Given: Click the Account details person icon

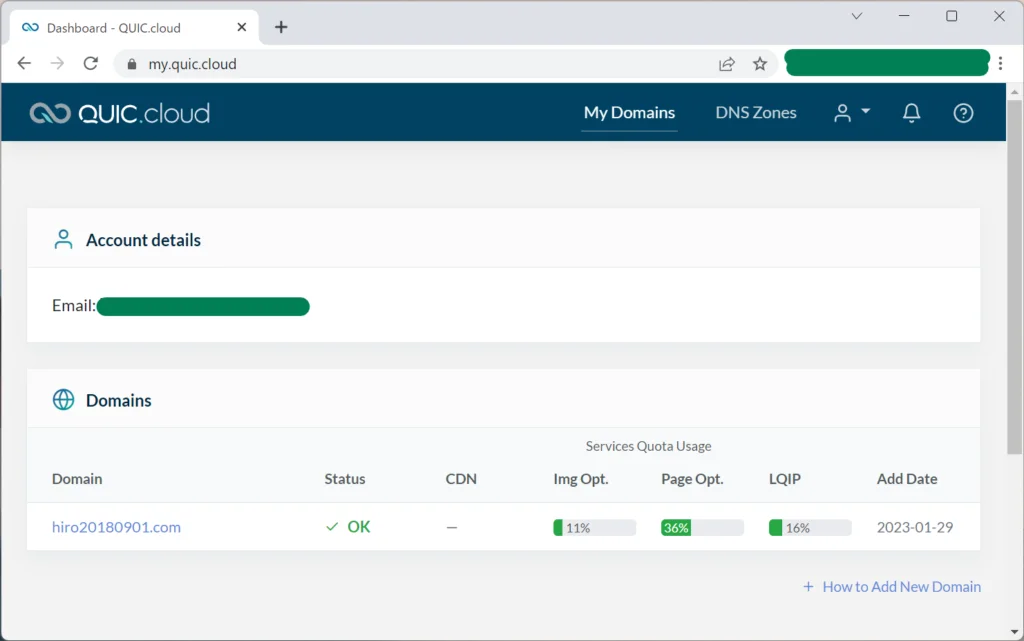Looking at the screenshot, I should [63, 240].
